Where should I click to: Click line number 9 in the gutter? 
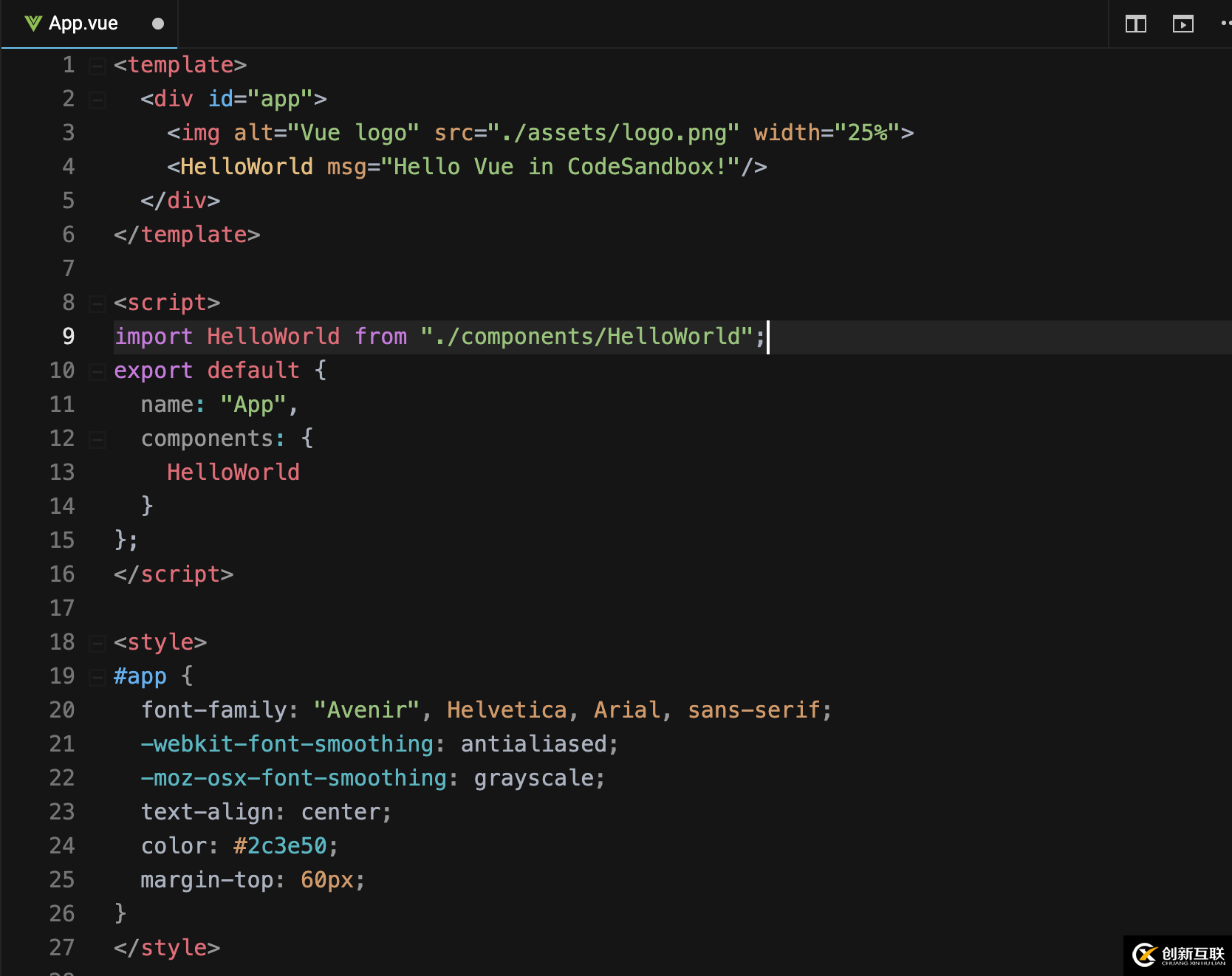[x=68, y=337]
